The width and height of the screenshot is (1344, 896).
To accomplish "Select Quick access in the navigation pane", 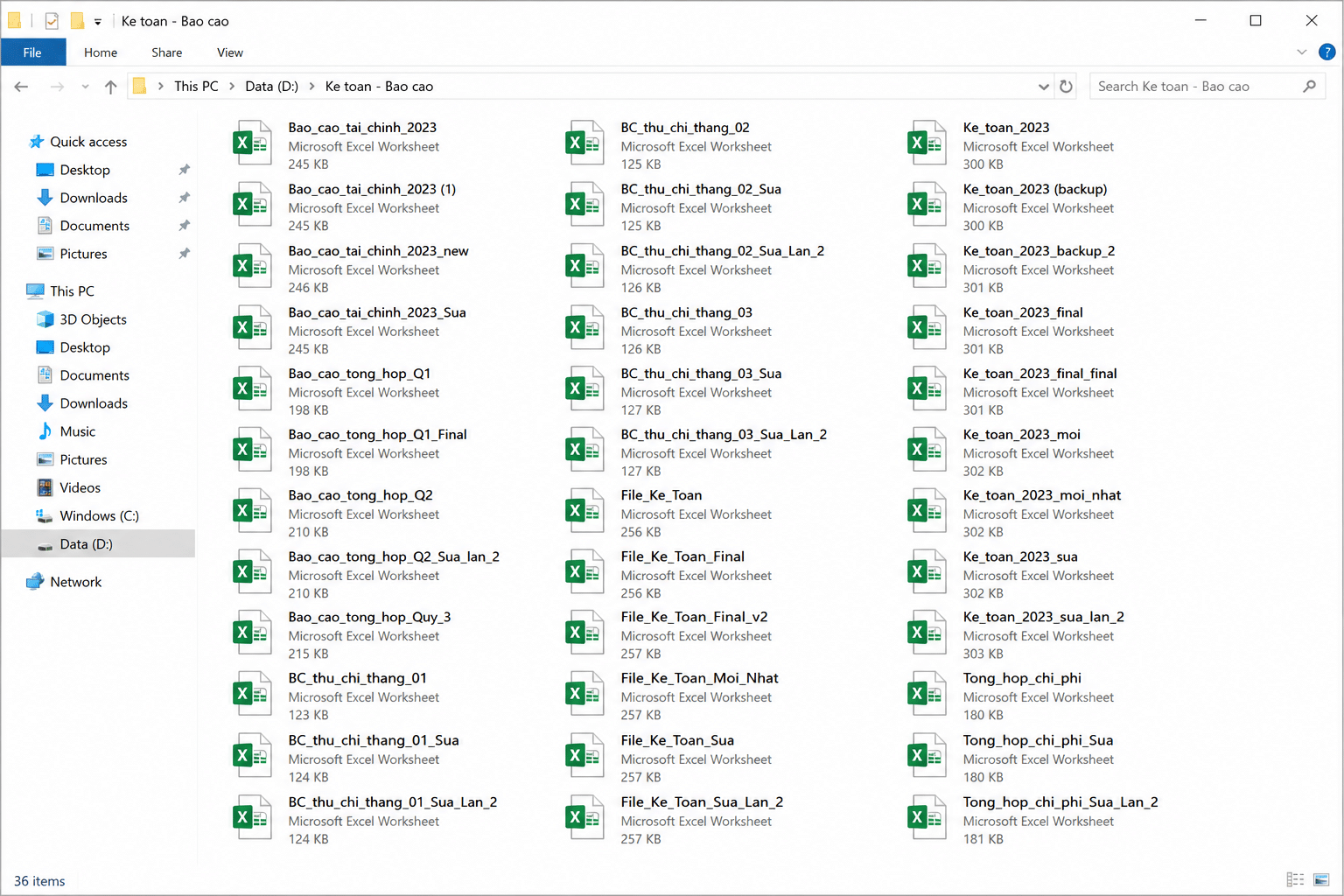I will [x=88, y=142].
